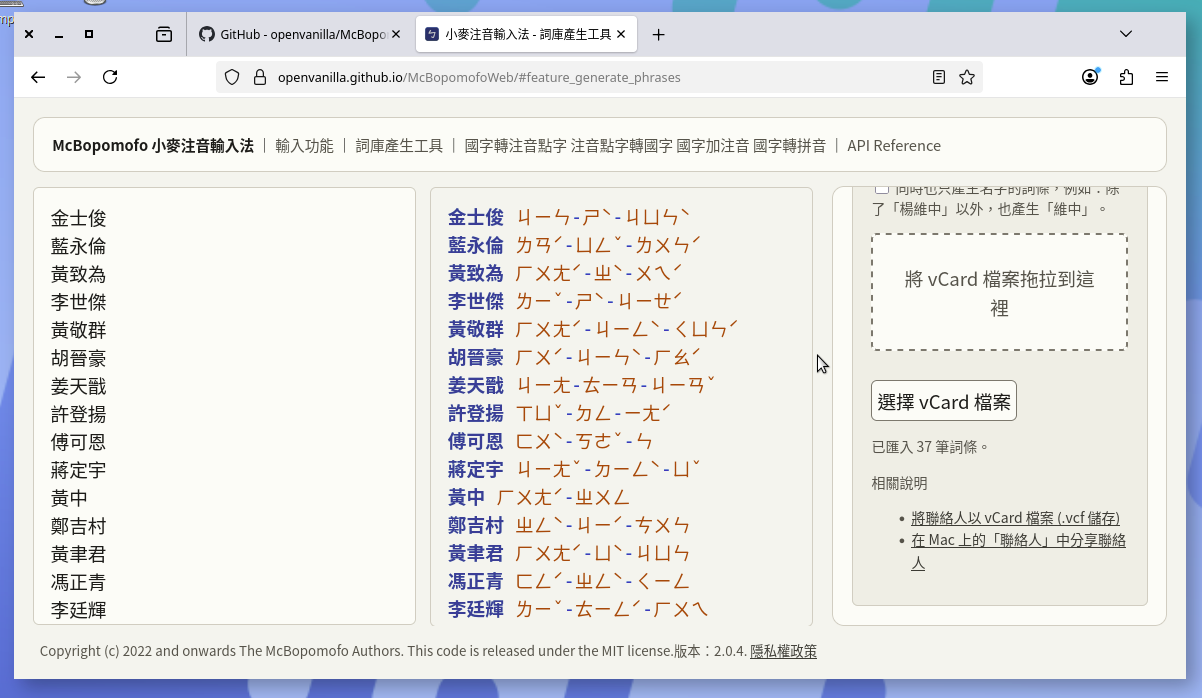Close the GitHub openvanilla tab
Screen dimensions: 1202x698
coord(395,34)
